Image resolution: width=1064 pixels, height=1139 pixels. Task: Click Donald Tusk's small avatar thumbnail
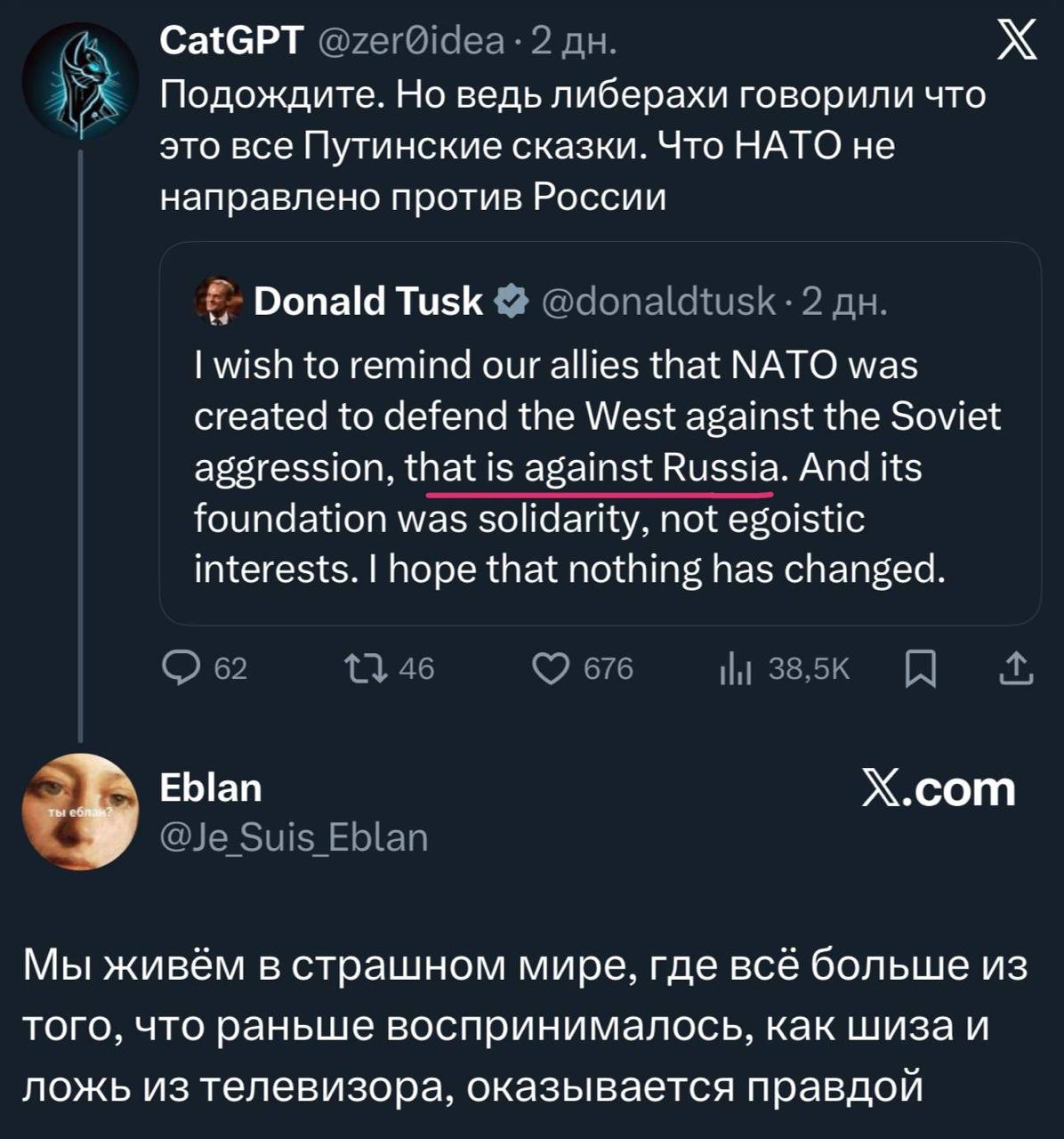coord(218,301)
